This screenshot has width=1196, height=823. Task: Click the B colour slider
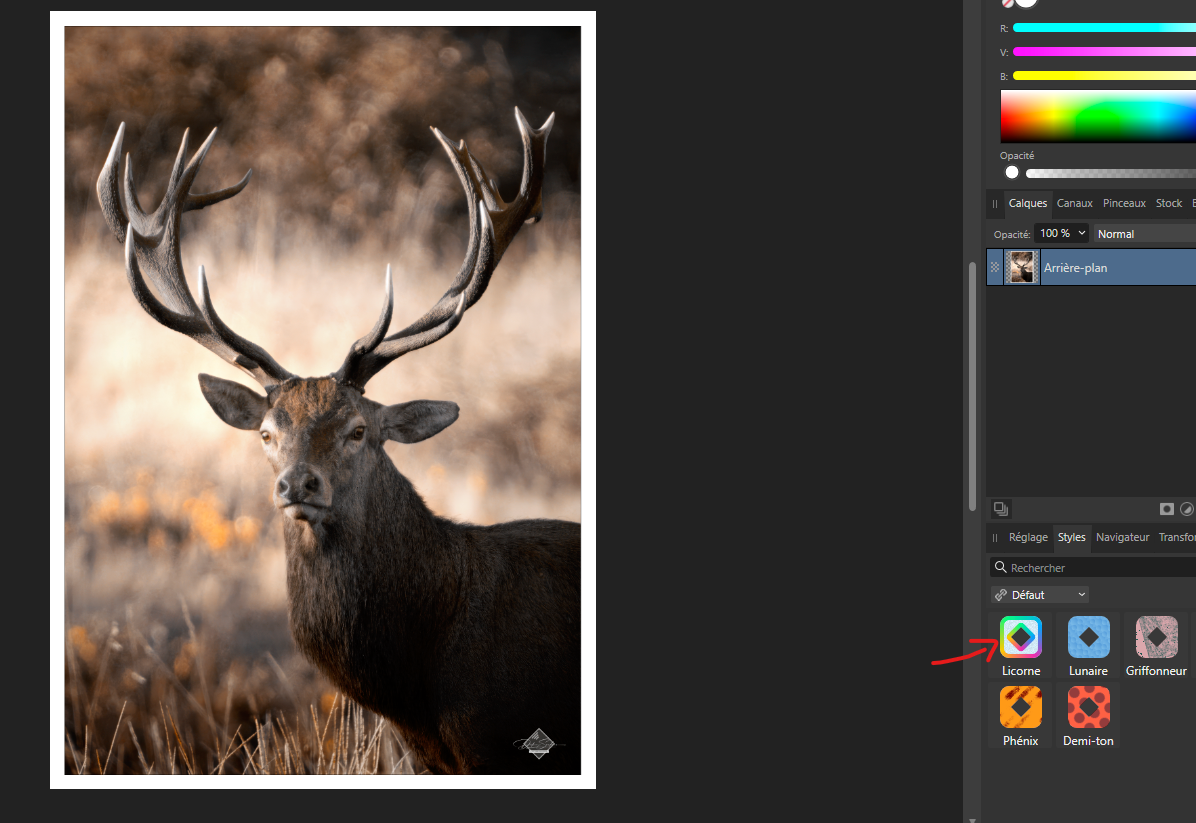[x=1104, y=76]
